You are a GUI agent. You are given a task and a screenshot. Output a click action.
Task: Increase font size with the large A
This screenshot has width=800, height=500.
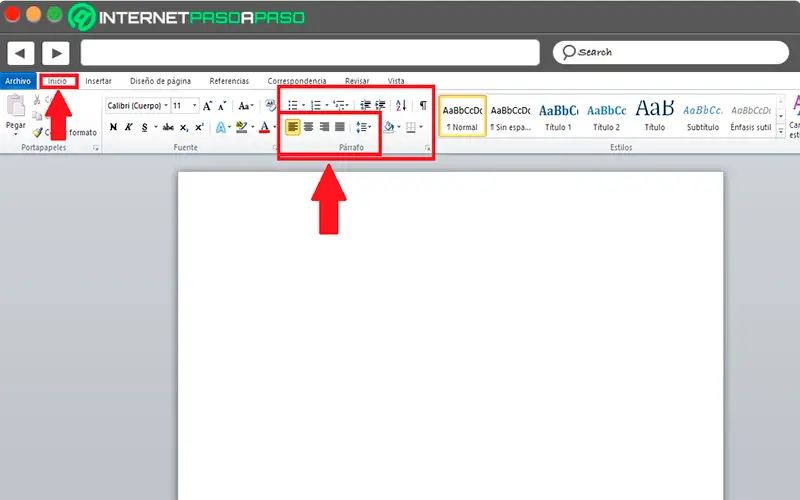pos(207,106)
